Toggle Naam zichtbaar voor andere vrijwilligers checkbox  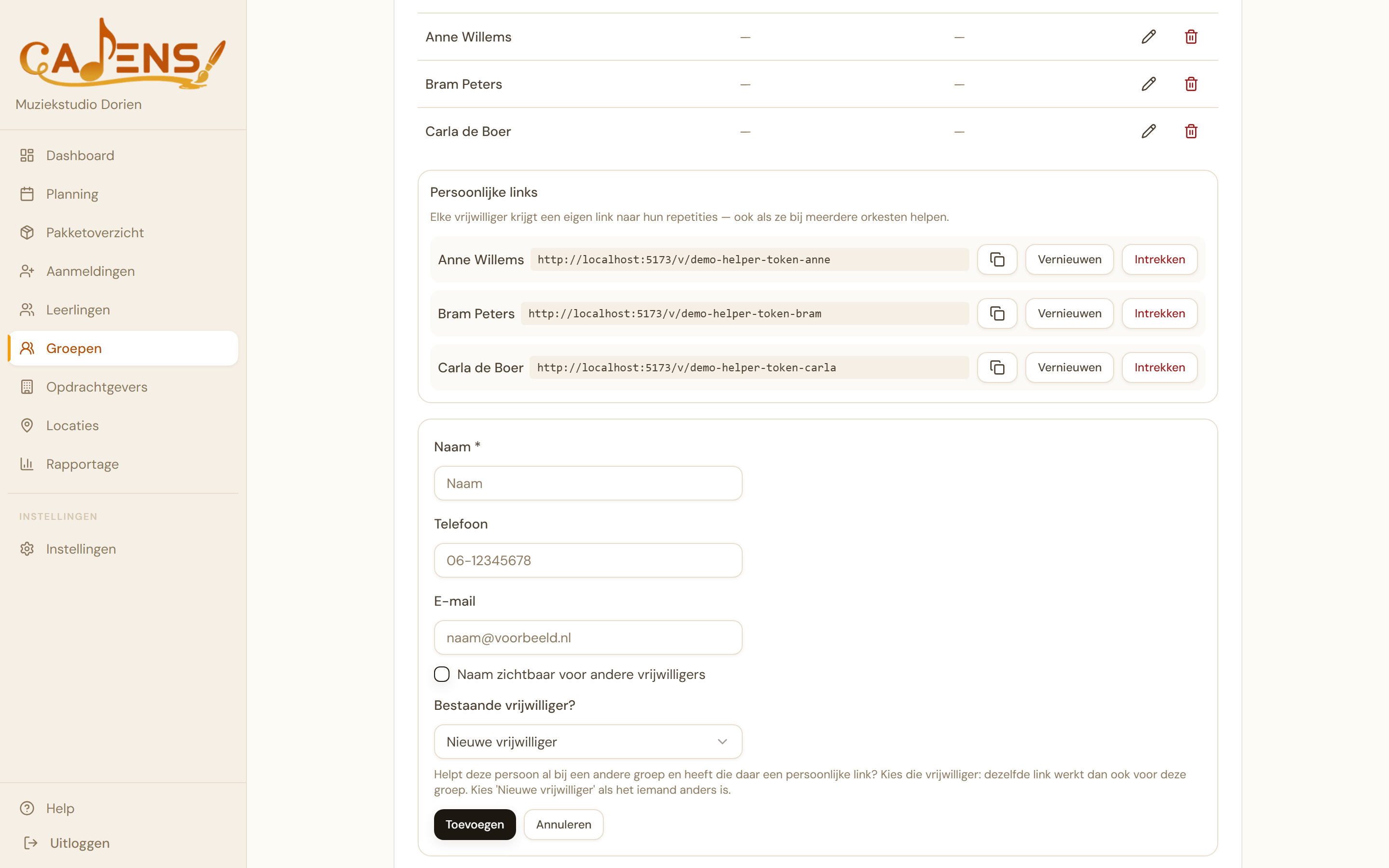(x=441, y=674)
